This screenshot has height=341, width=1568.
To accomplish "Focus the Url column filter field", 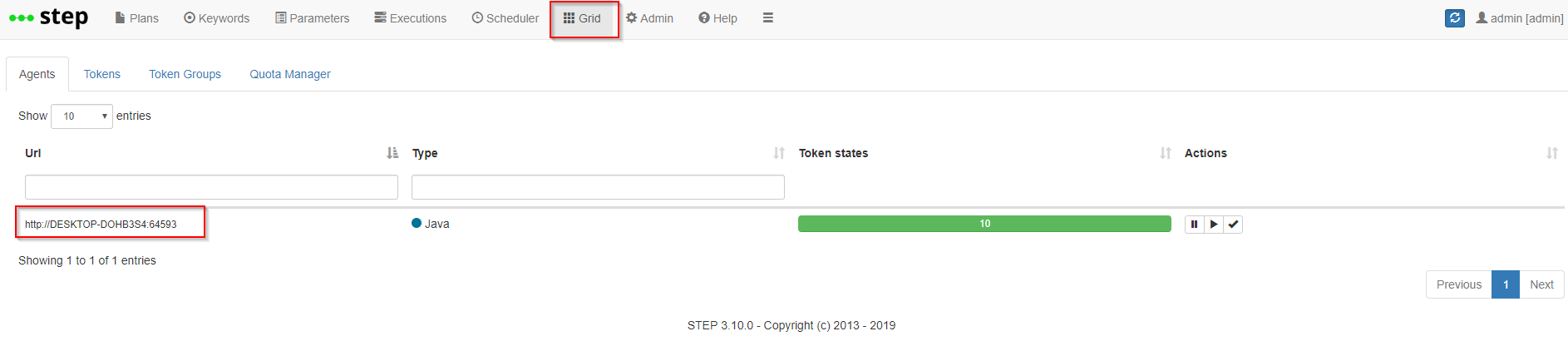I will pyautogui.click(x=211, y=187).
